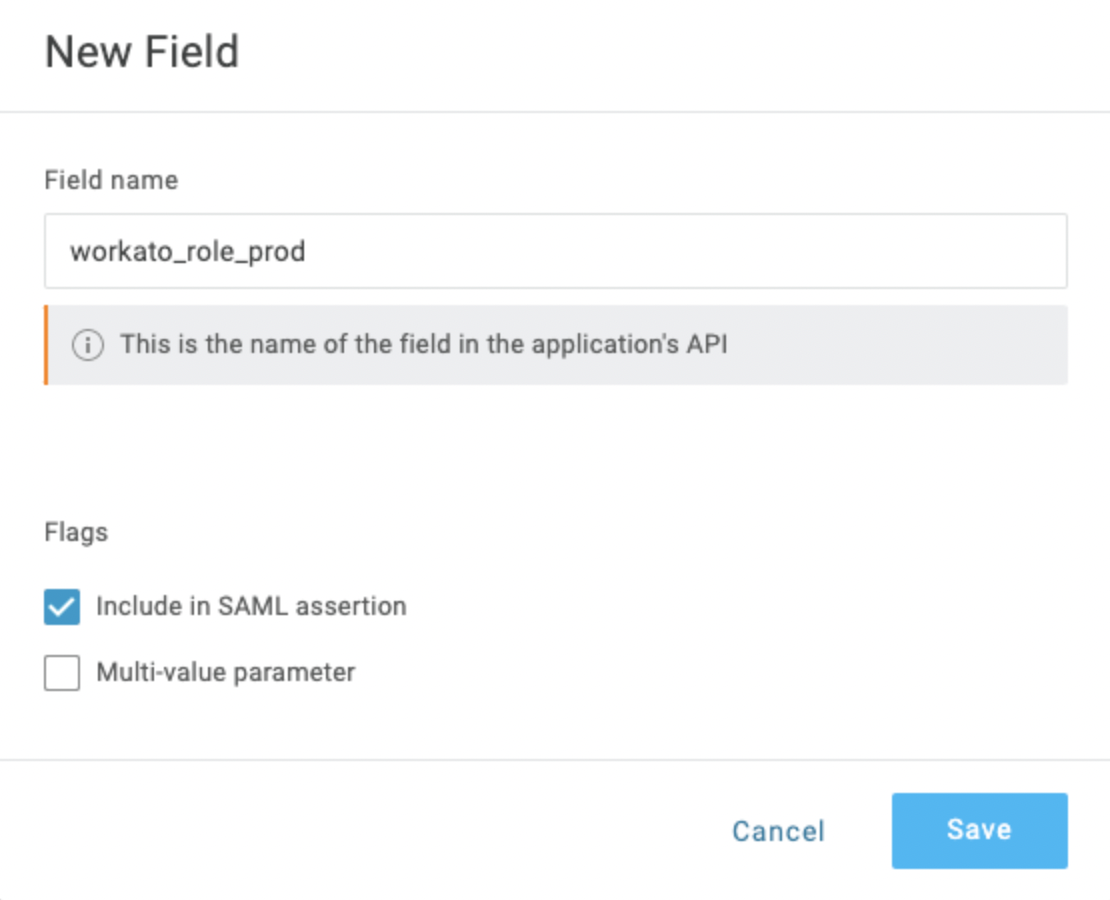Click the Field name text input
The width and height of the screenshot is (1110, 900).
pos(555,251)
